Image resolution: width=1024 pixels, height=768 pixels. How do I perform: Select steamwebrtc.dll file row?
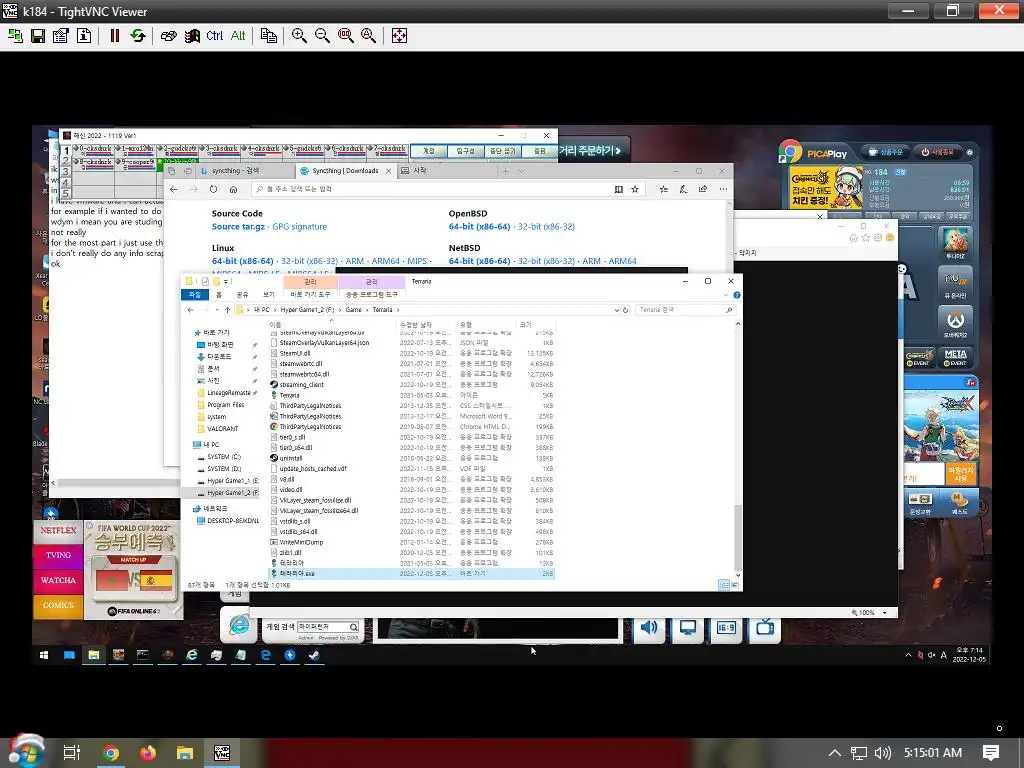point(411,364)
